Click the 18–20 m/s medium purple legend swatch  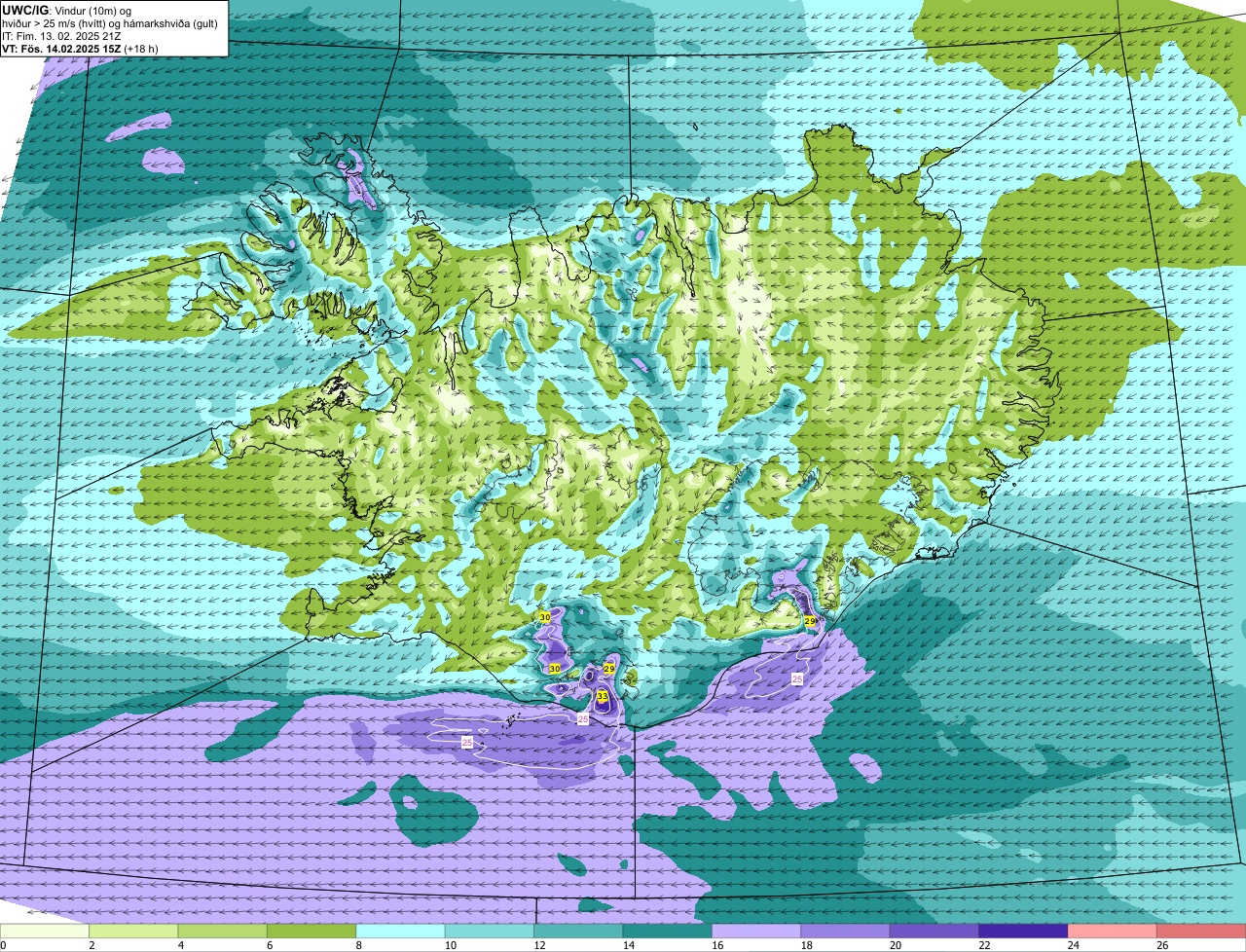(x=846, y=931)
